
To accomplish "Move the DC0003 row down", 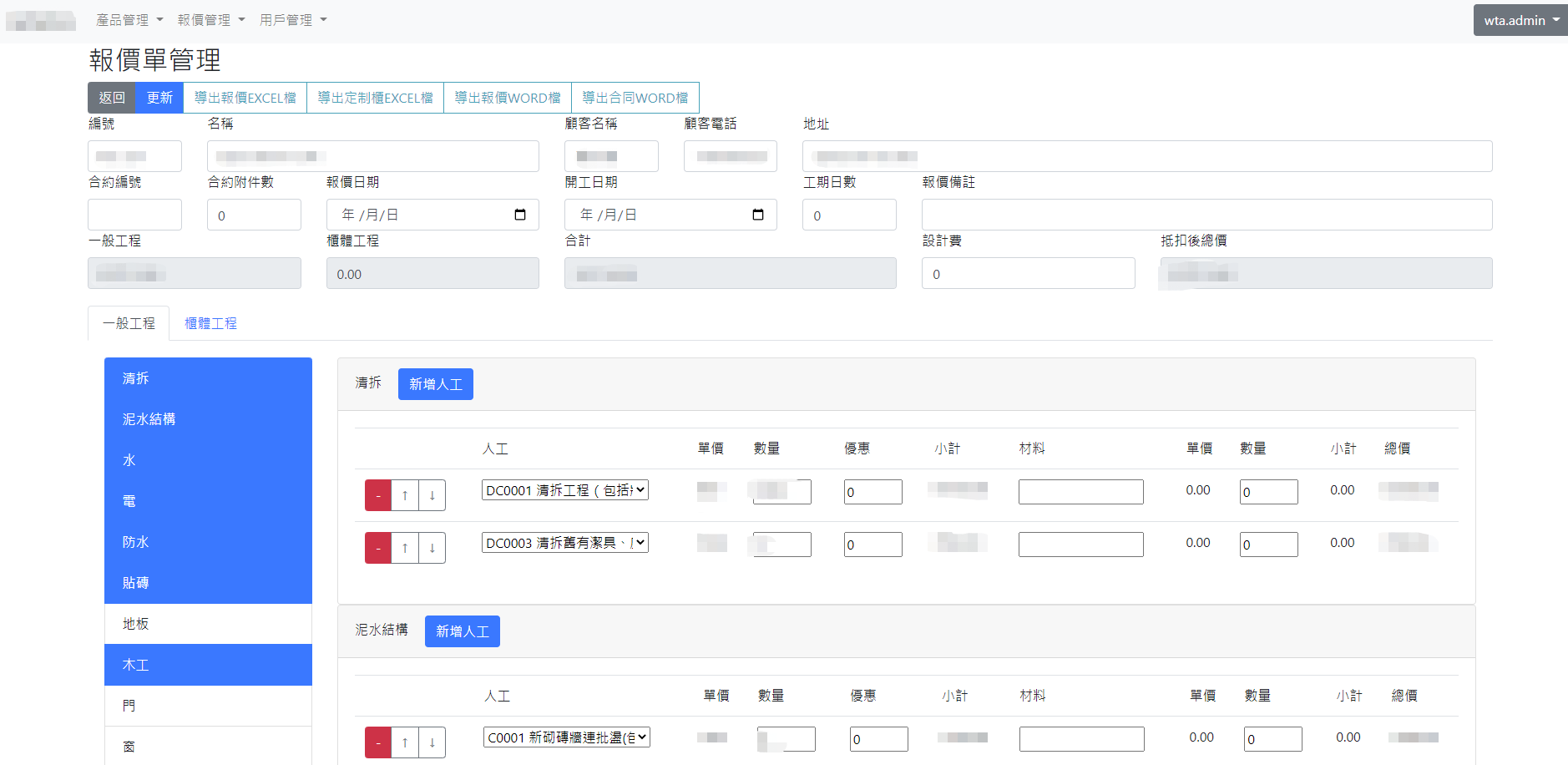I will tap(432, 548).
